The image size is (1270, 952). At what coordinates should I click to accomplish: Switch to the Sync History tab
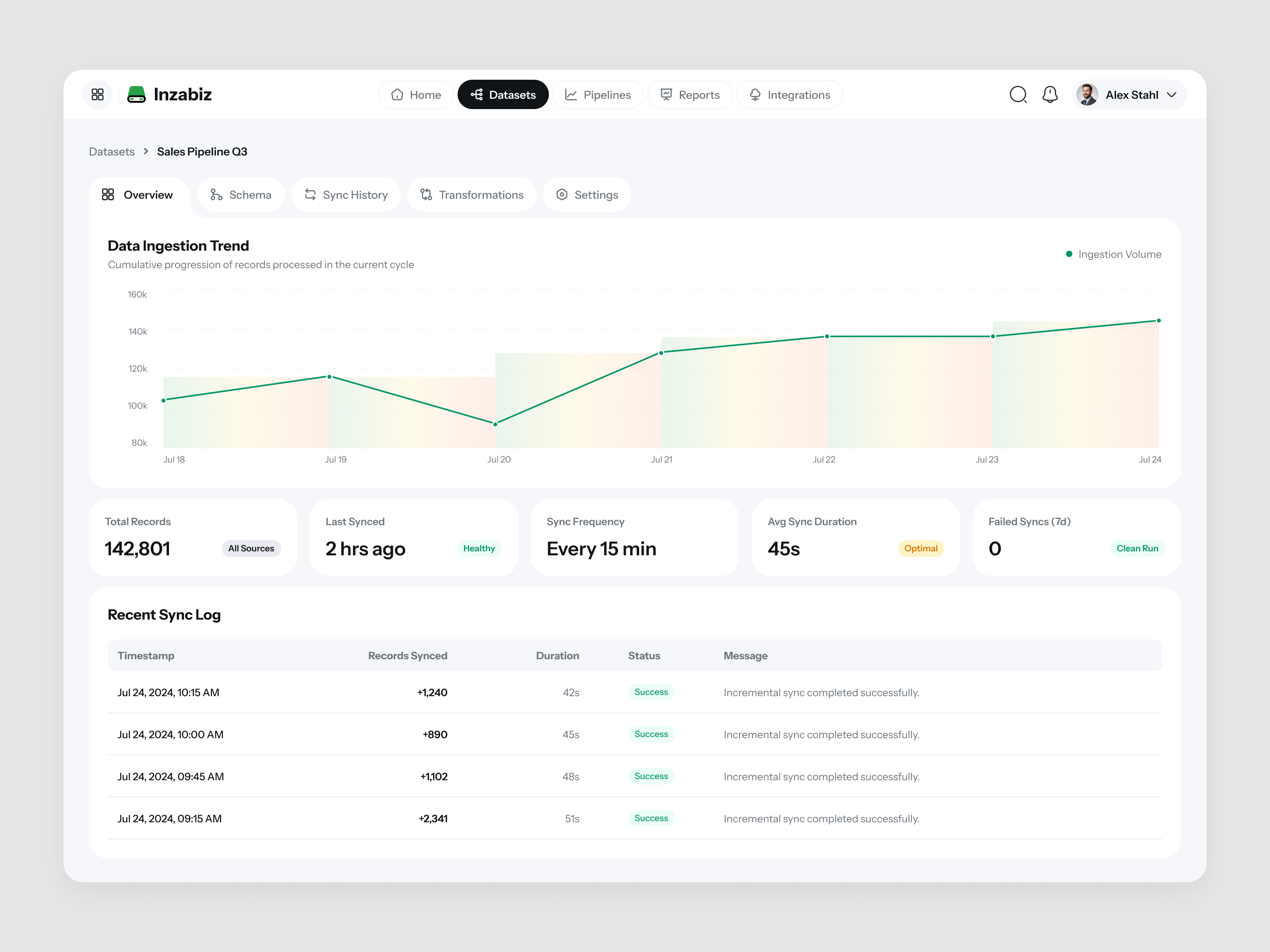(346, 195)
